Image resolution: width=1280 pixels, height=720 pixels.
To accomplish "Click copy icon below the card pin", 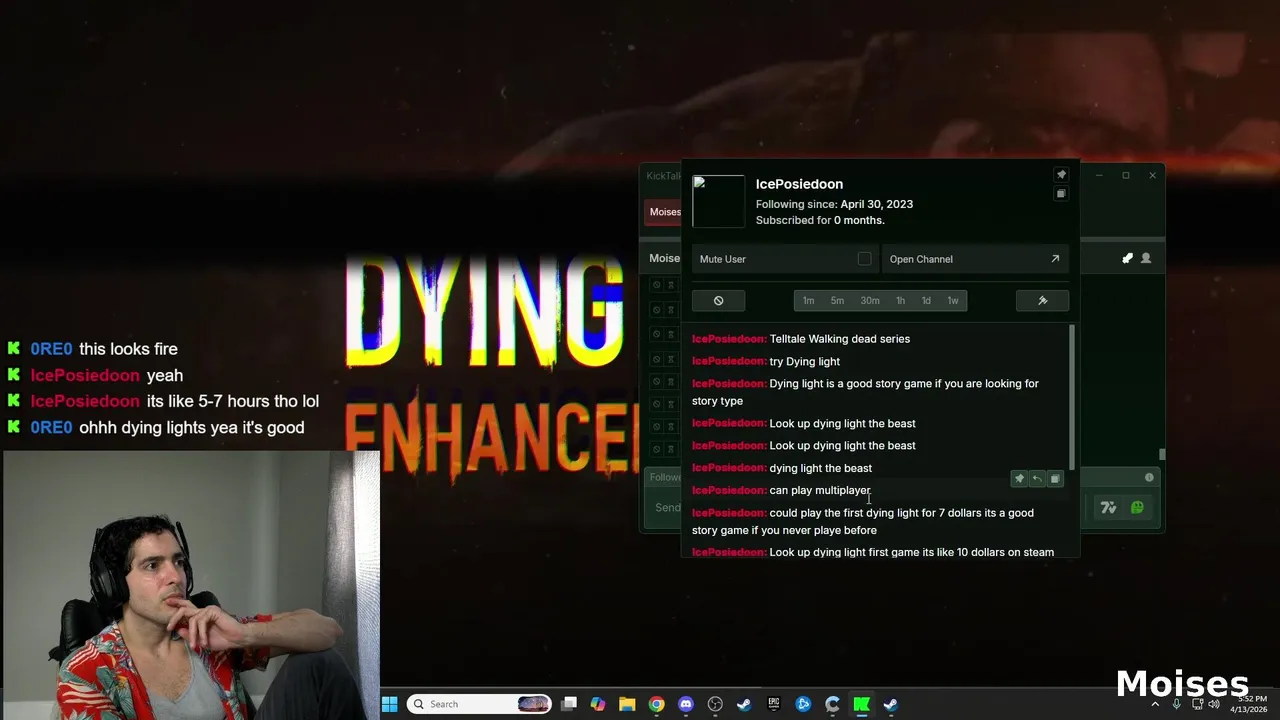I will 1061,194.
